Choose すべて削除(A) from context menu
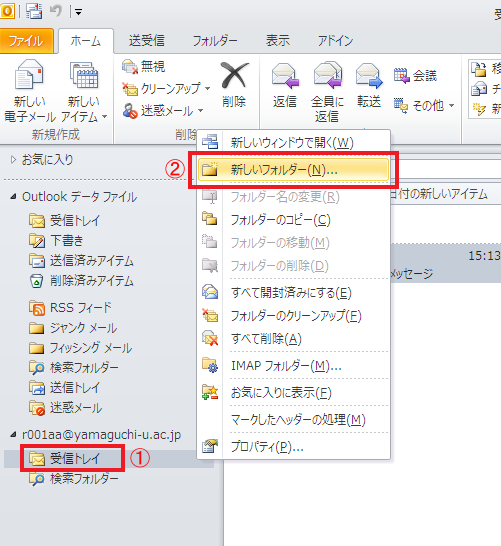501x546 pixels. click(293, 339)
